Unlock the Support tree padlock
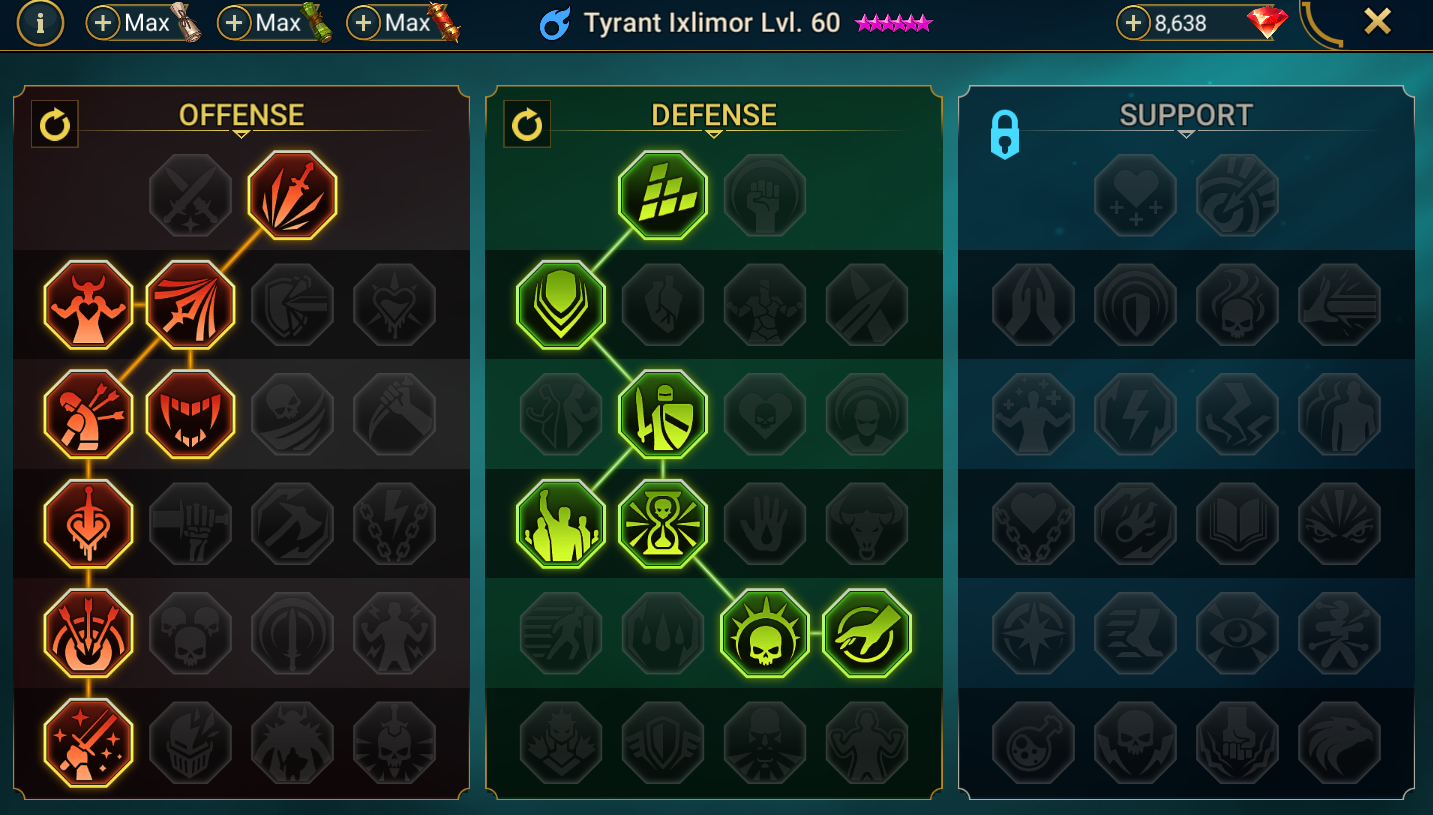The width and height of the screenshot is (1433, 815). [x=1005, y=134]
